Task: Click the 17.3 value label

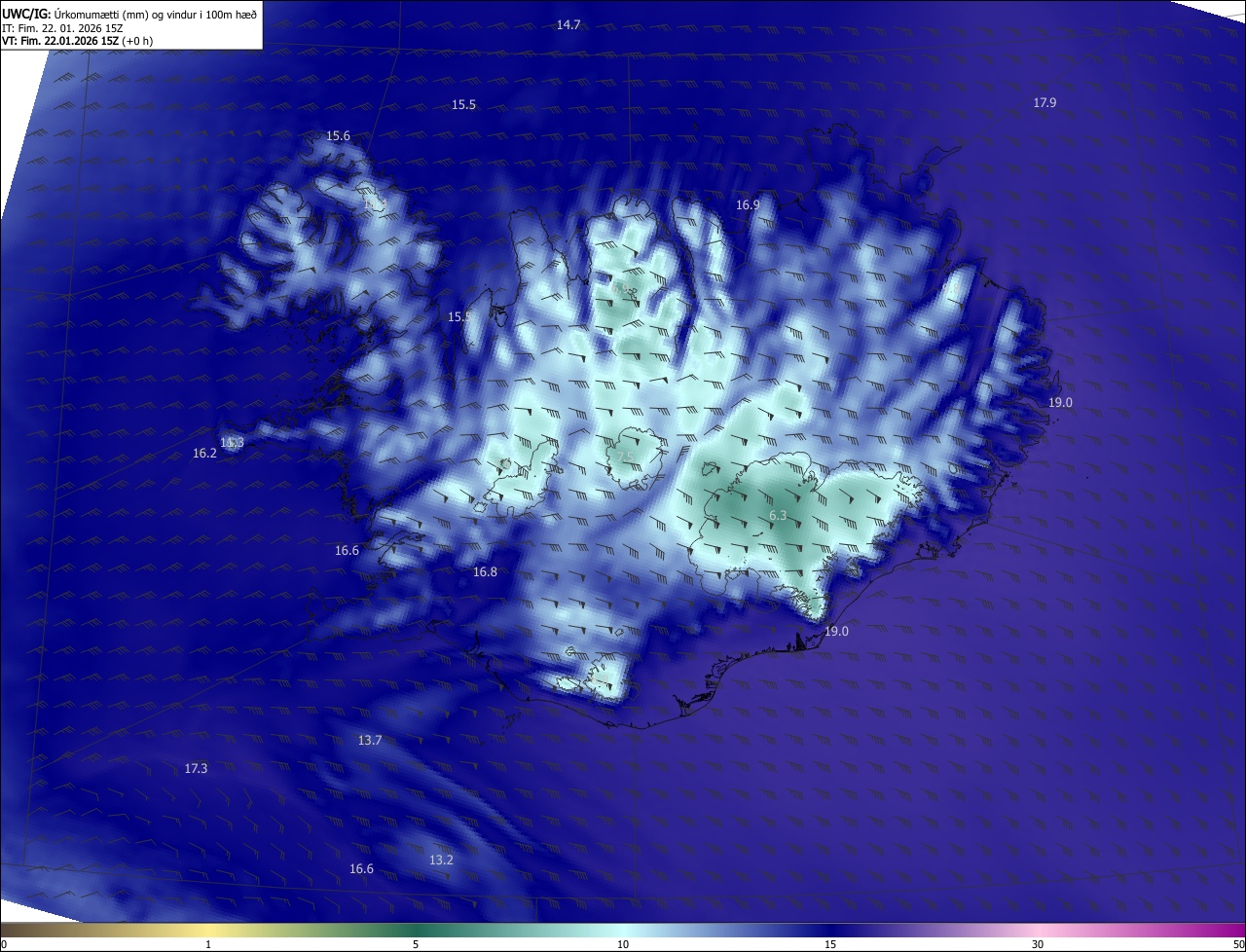Action: [196, 768]
